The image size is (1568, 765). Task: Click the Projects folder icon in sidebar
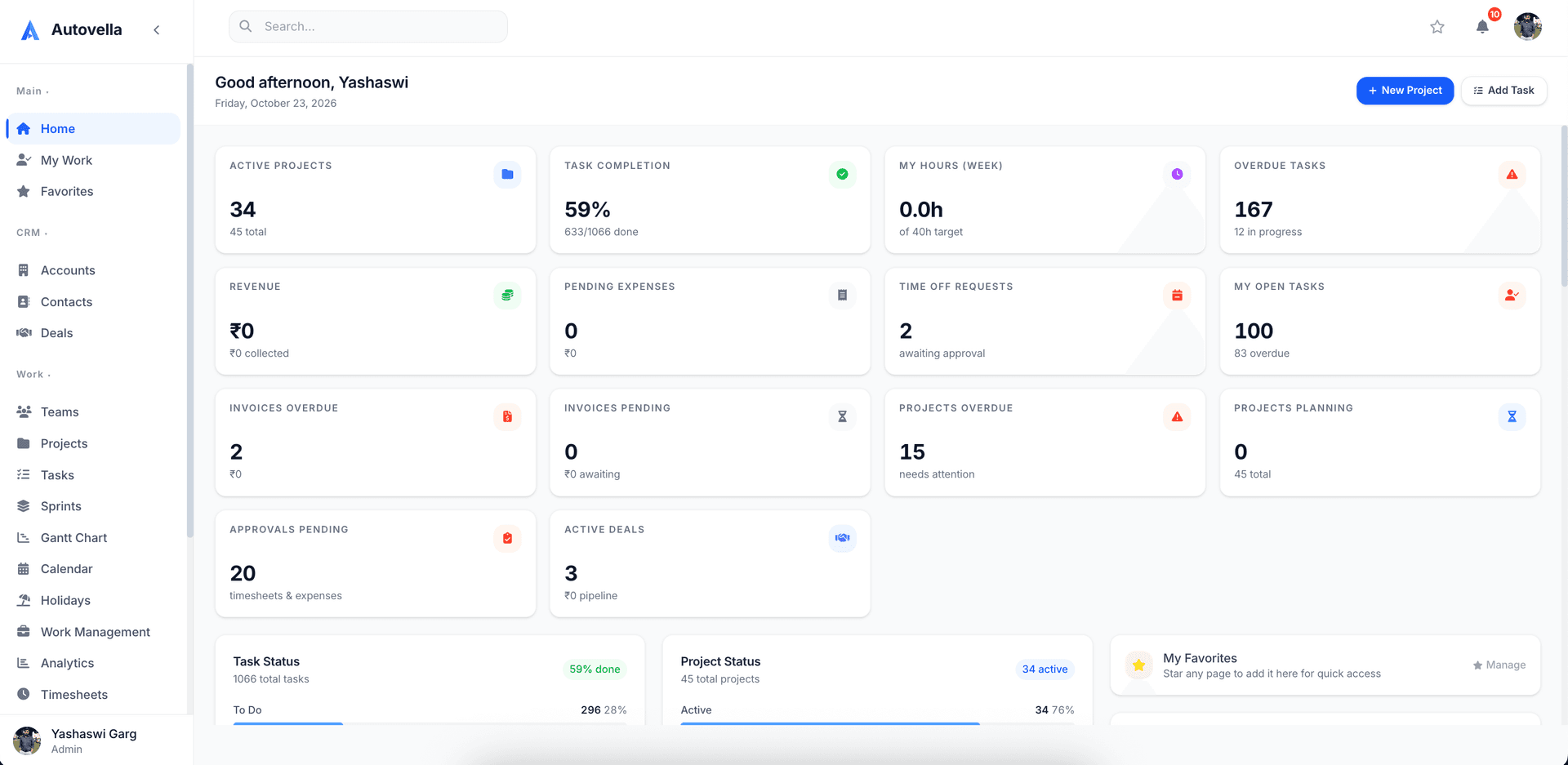pos(24,443)
